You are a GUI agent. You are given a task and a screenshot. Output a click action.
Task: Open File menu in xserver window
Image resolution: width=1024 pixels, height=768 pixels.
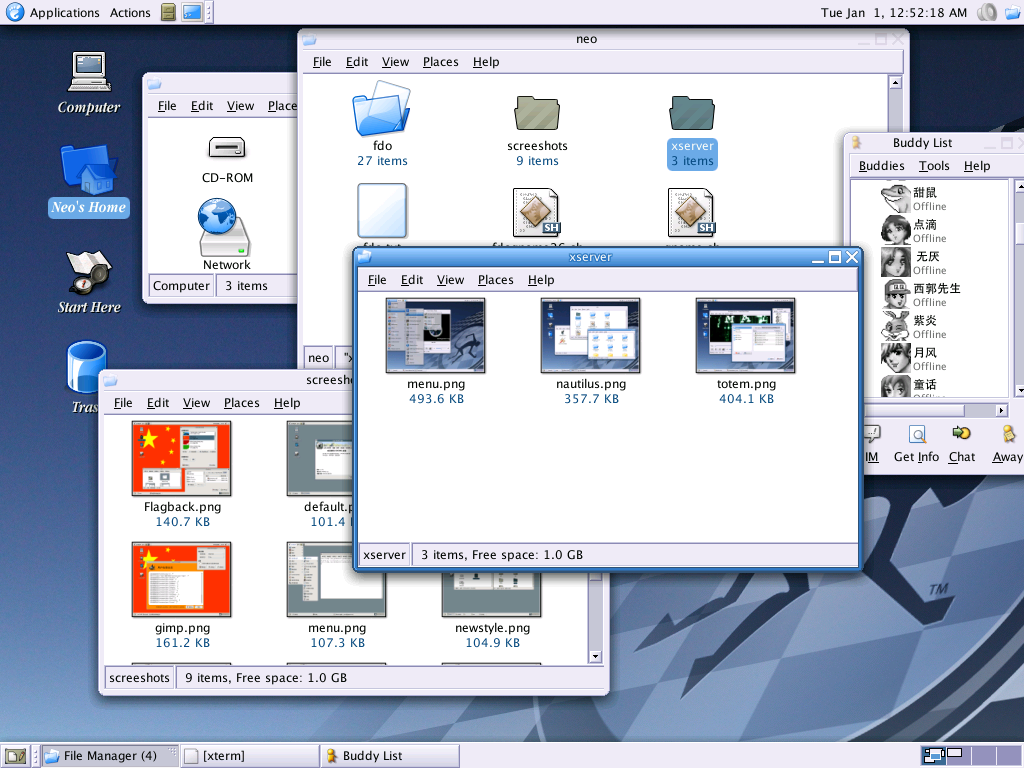tap(377, 280)
